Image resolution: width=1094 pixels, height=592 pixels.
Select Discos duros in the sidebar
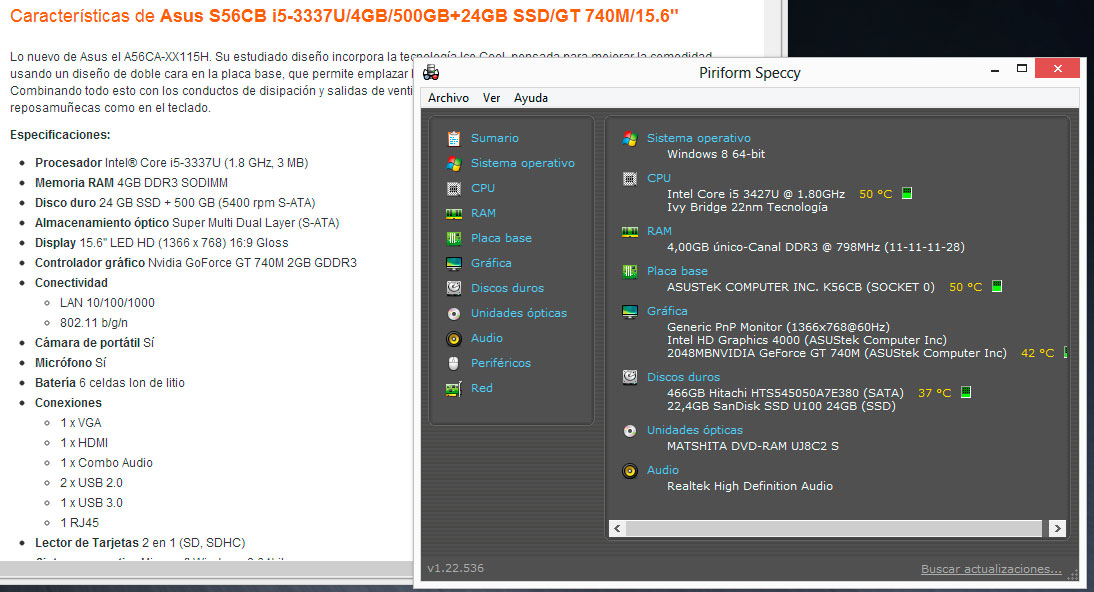point(507,288)
